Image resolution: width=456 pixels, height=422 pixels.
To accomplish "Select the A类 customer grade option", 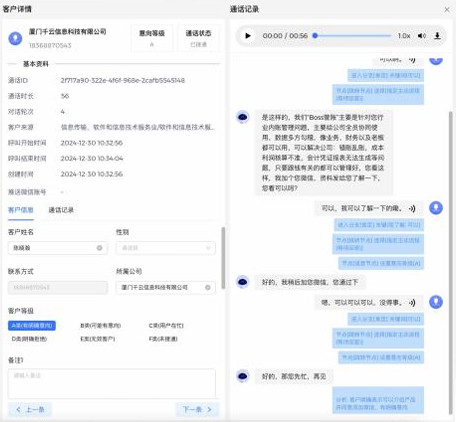I will 32,325.
